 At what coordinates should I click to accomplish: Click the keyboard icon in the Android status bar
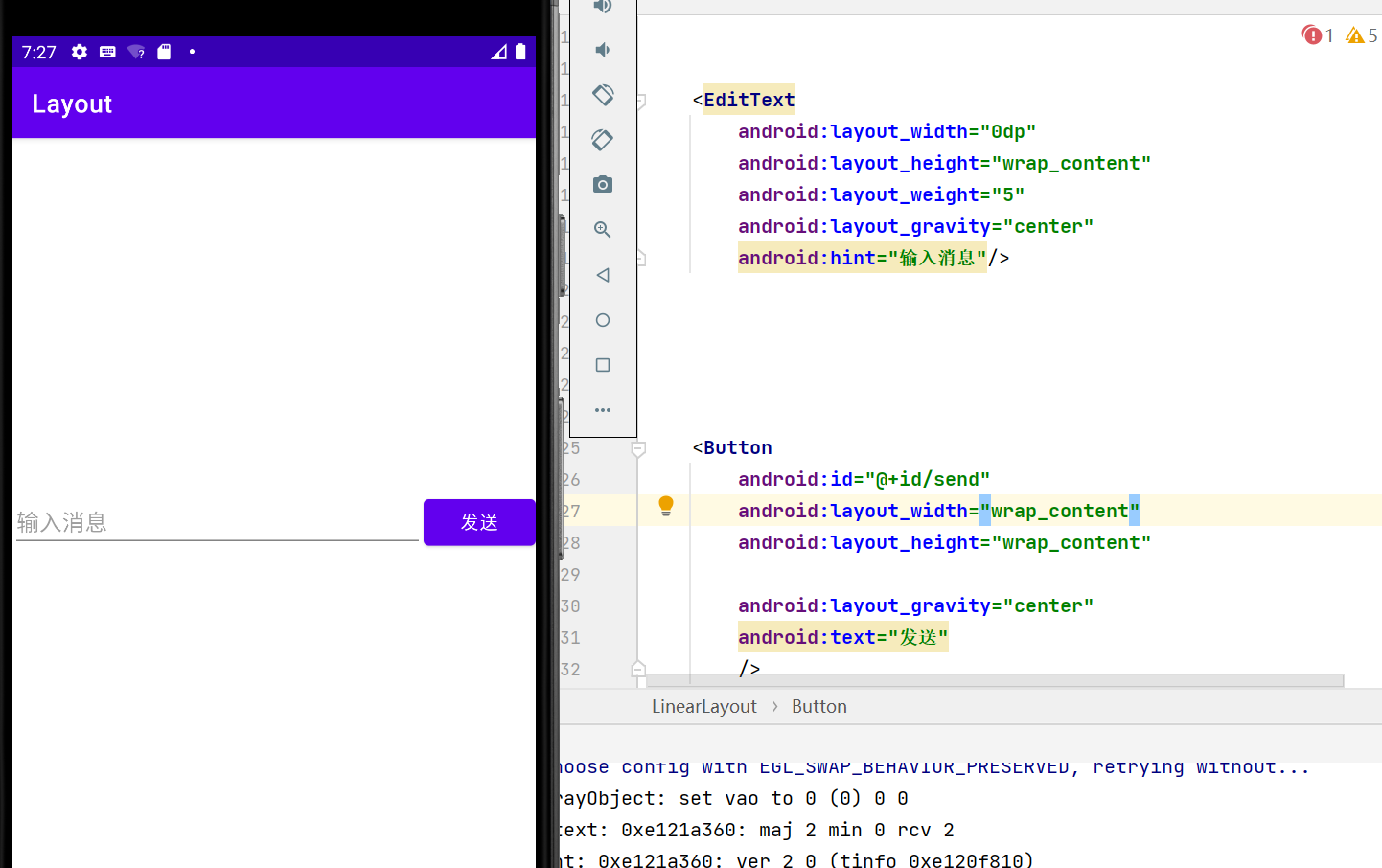(x=107, y=52)
